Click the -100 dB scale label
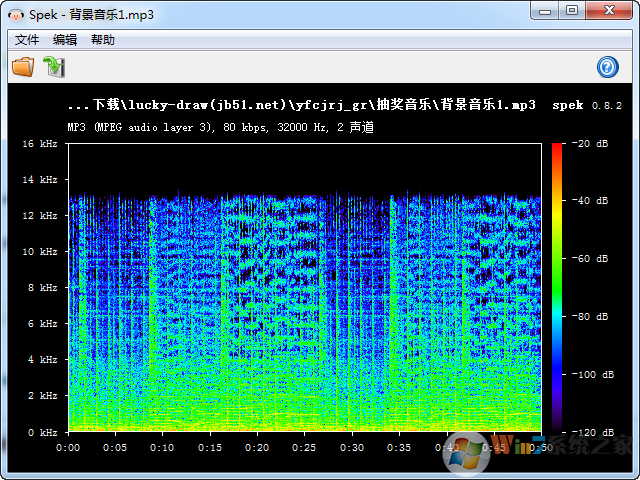The height and width of the screenshot is (480, 640). pyautogui.click(x=593, y=374)
